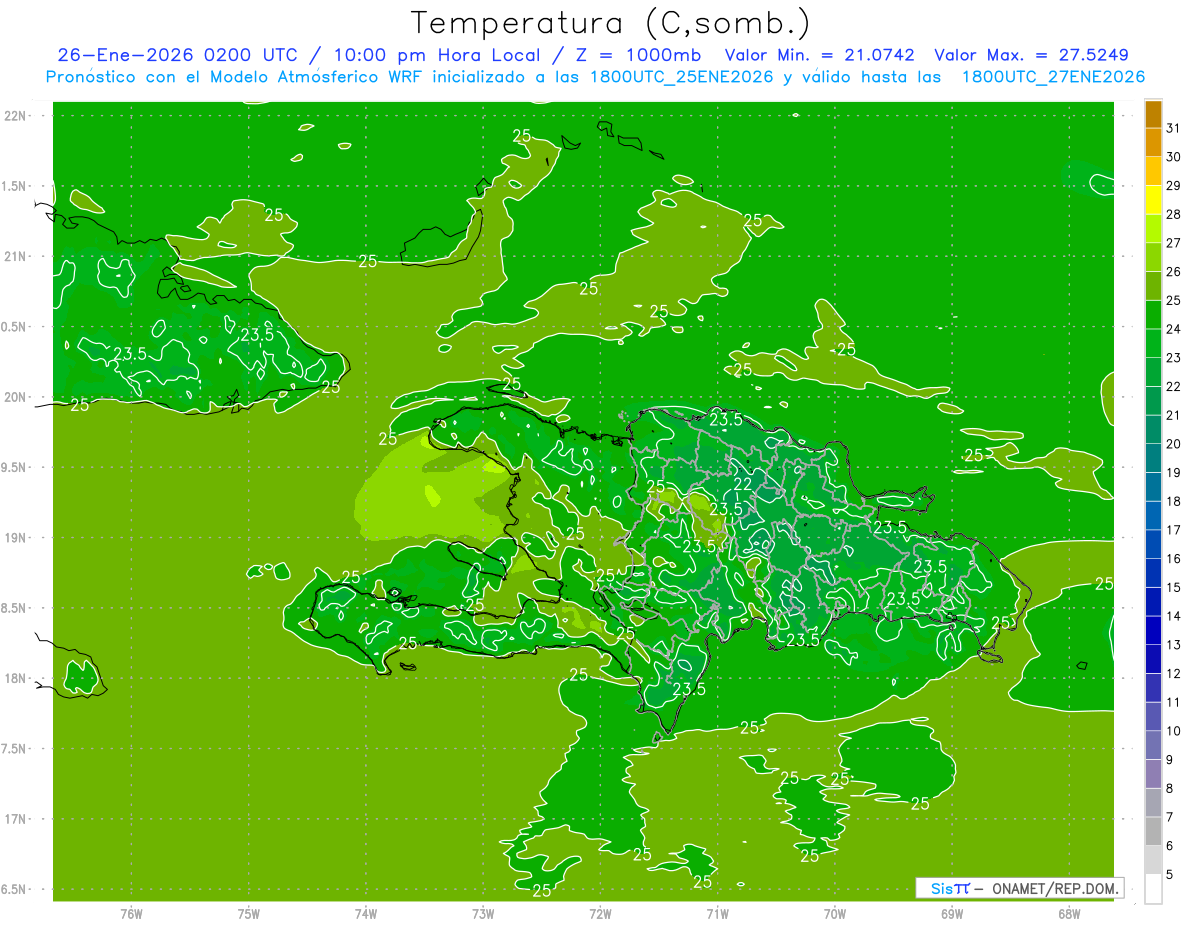Select the legend swatch between 22 and 23
The image size is (1200, 927).
coord(1153,372)
